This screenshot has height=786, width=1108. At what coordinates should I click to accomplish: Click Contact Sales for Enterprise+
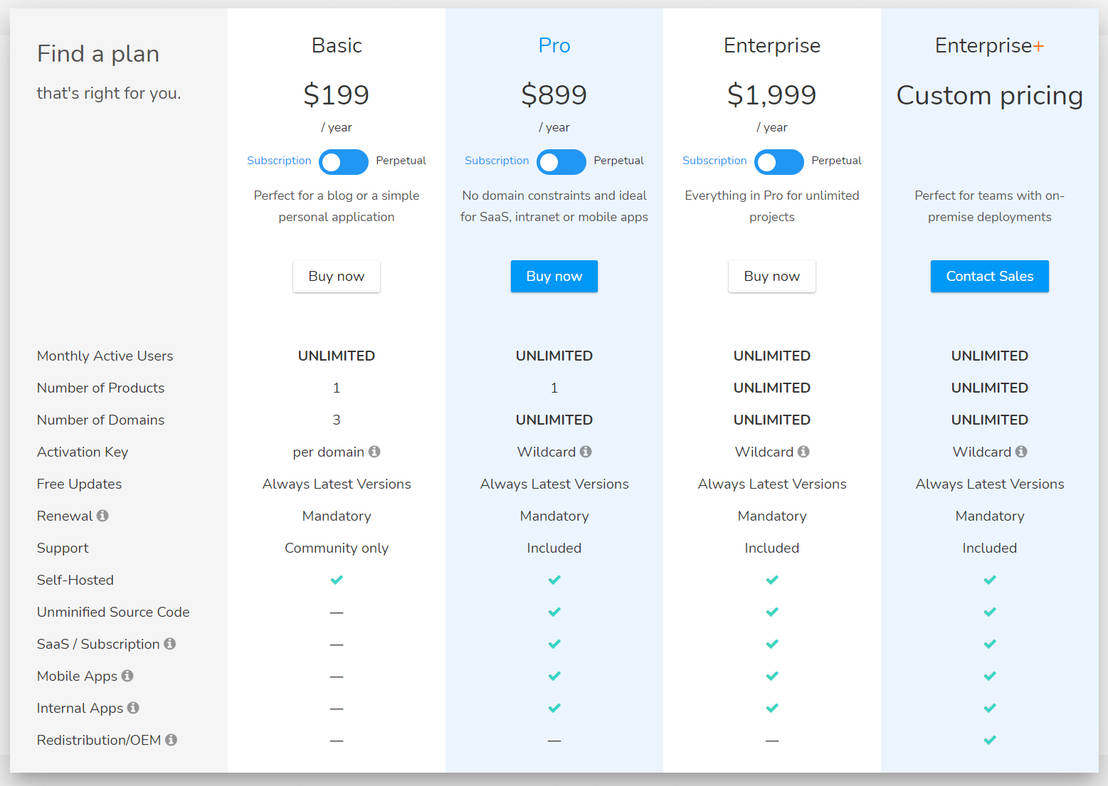[x=989, y=276]
